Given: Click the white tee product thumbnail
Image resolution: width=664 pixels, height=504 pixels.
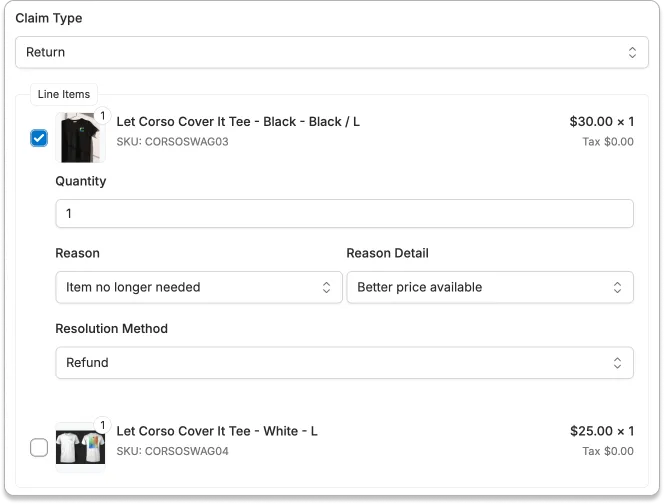Looking at the screenshot, I should [x=80, y=448].
